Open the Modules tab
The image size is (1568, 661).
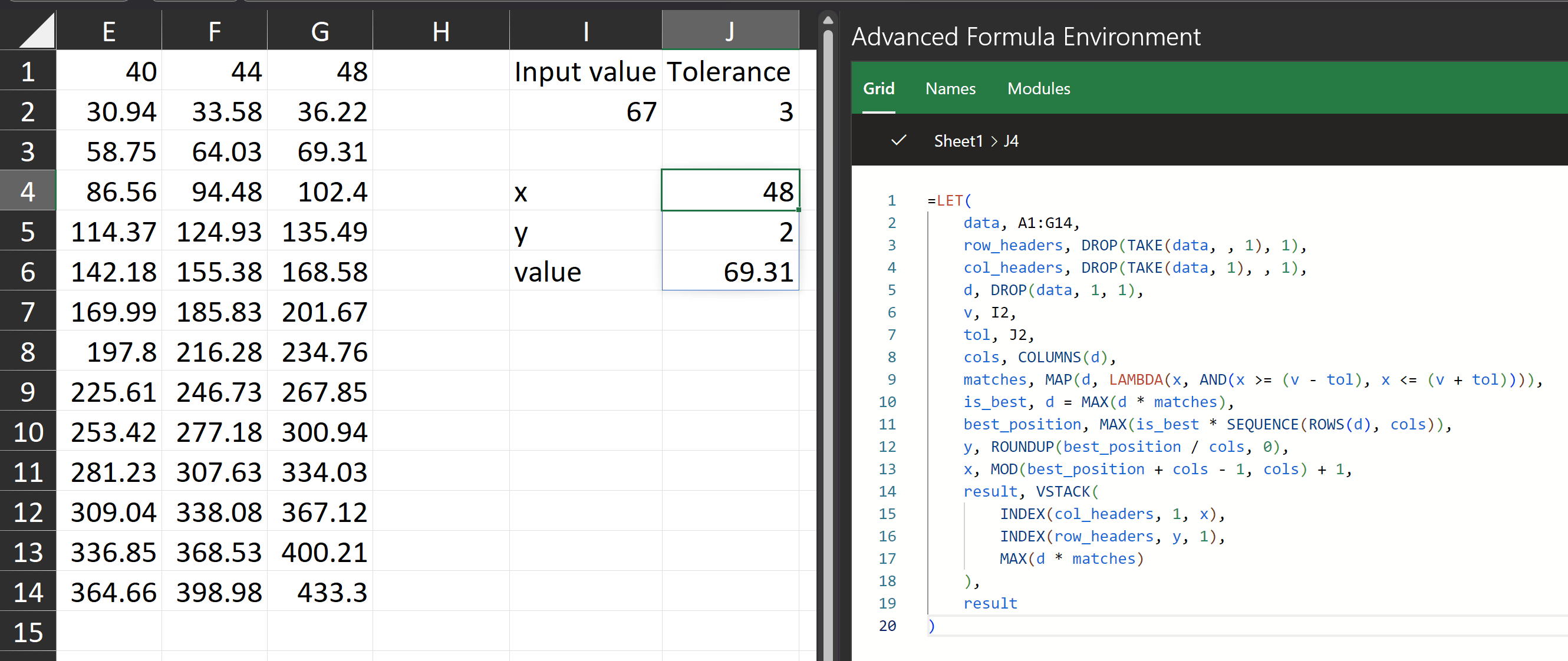1038,89
